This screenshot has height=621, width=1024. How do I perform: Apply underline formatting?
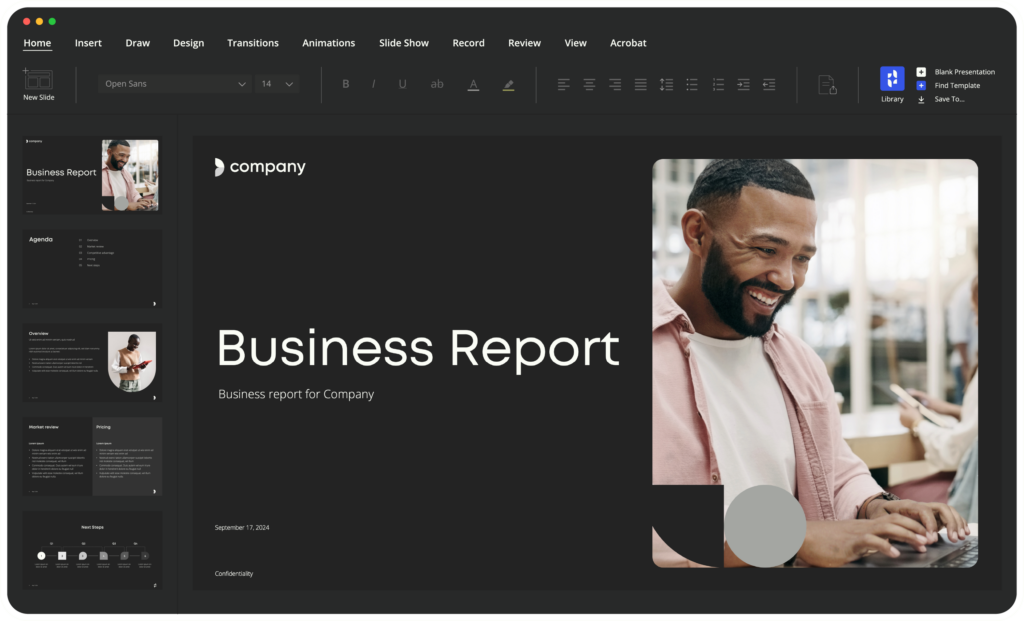(x=402, y=84)
